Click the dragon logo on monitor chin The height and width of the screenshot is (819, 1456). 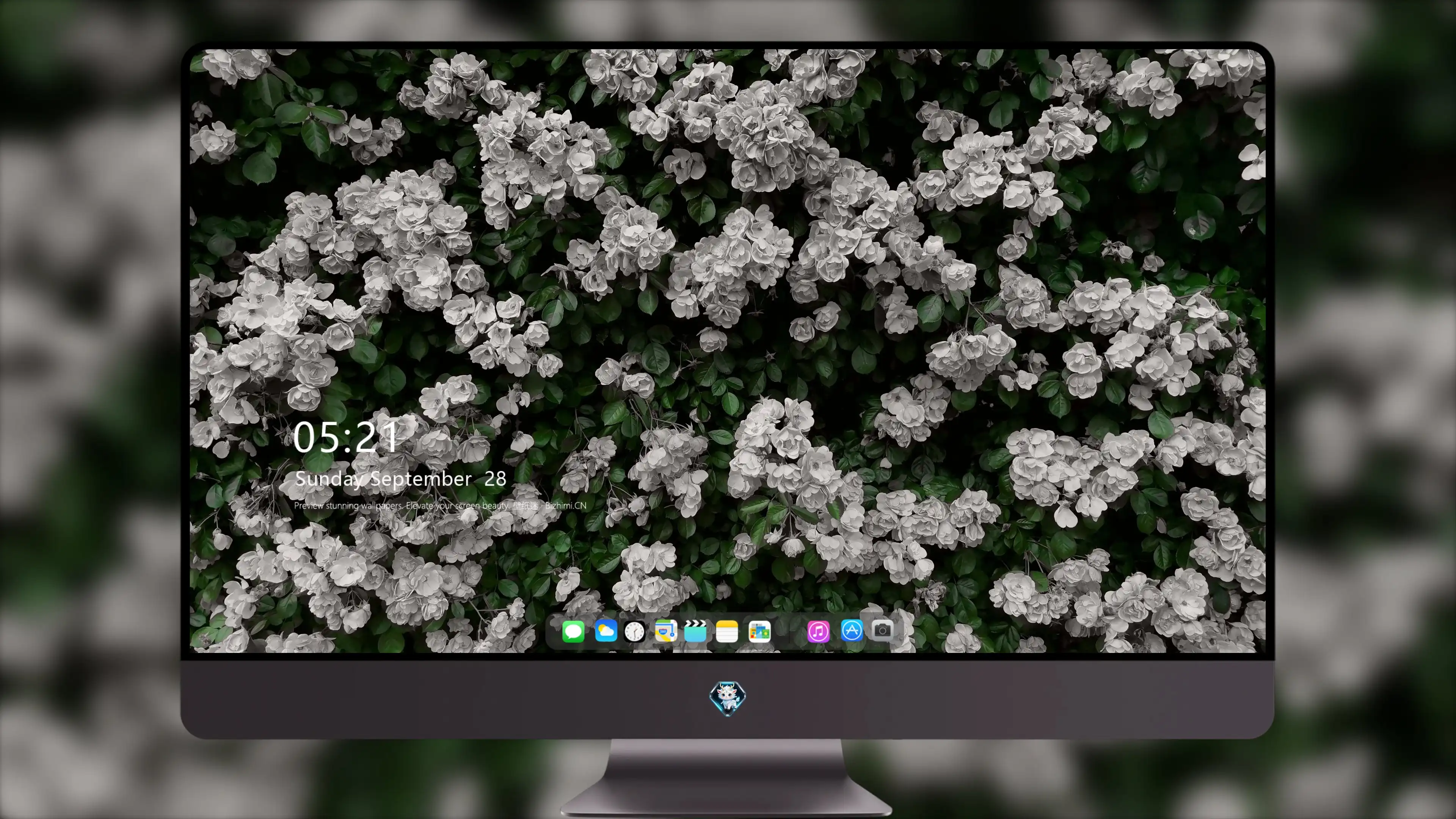(x=728, y=698)
